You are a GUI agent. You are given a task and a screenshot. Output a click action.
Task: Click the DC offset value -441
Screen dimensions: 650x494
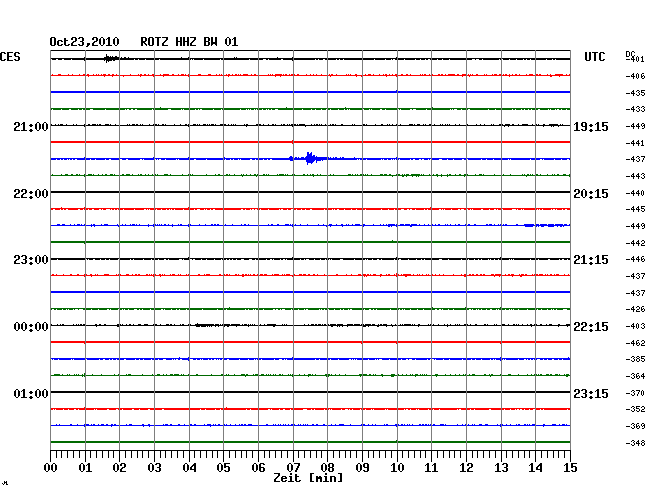[635, 143]
